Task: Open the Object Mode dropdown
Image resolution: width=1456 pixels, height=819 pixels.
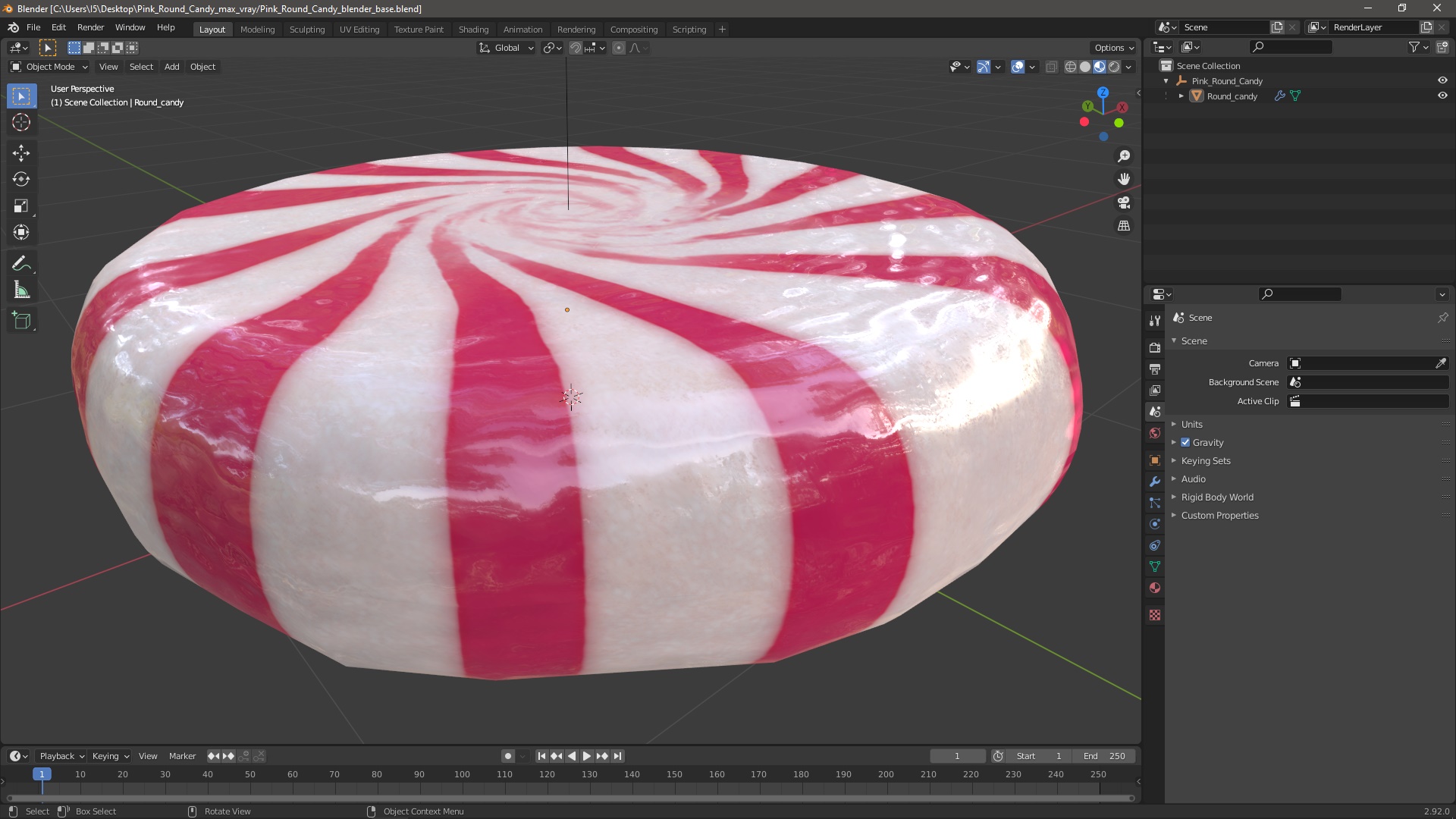Action: 49,67
